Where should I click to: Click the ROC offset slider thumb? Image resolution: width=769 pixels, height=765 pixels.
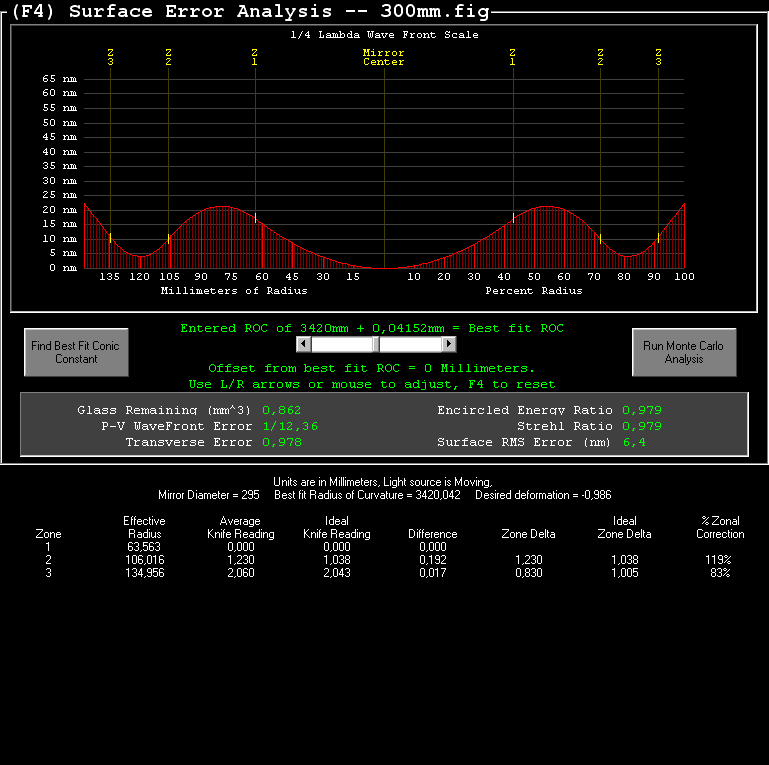[x=376, y=344]
